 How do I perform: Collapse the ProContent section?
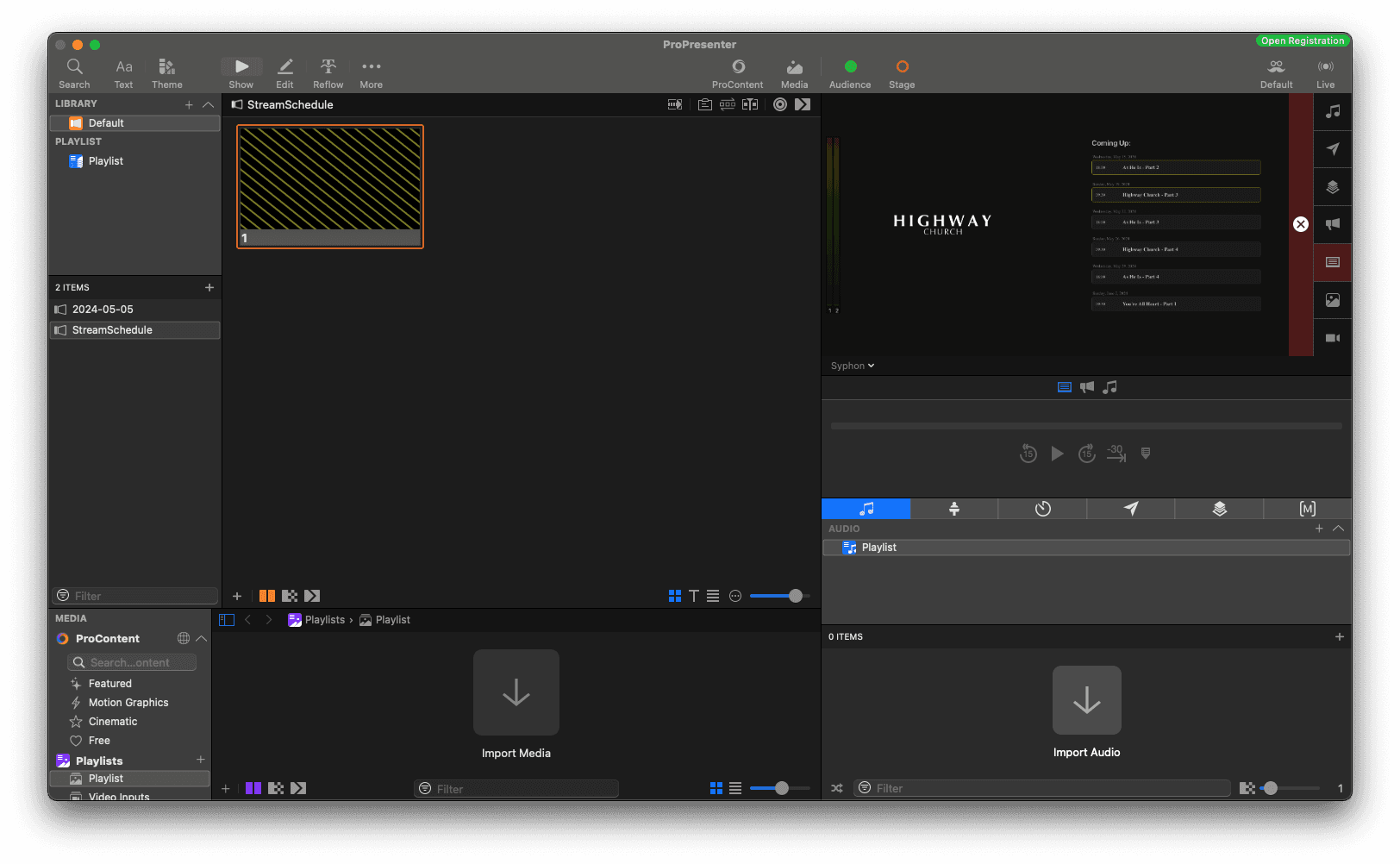202,639
